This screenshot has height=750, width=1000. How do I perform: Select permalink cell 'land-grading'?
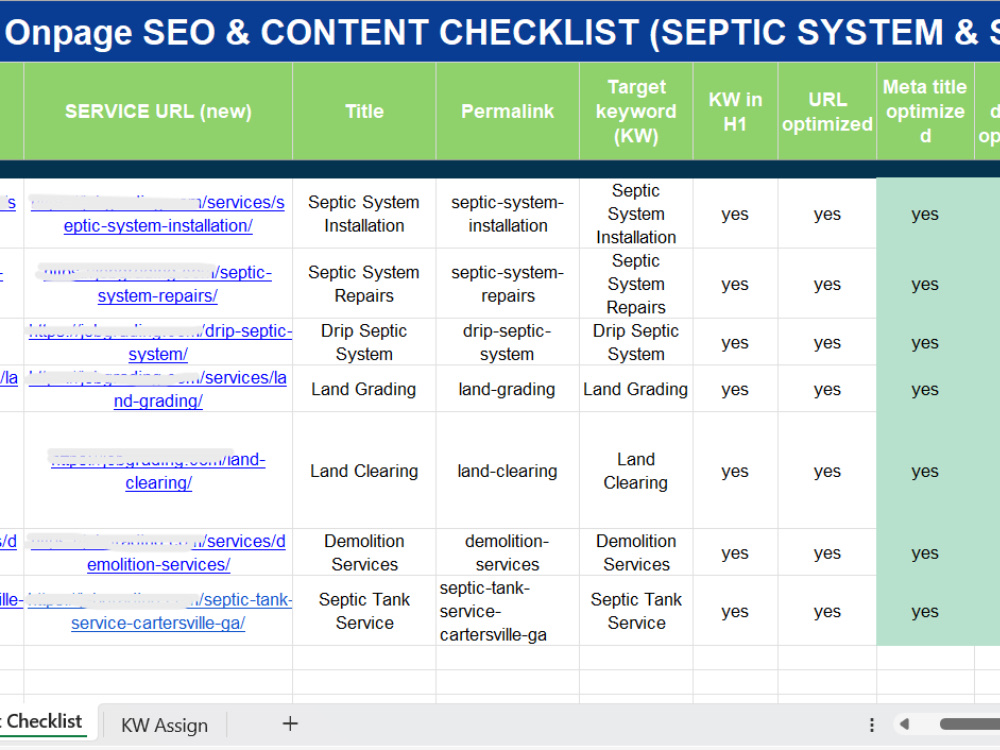pos(508,389)
